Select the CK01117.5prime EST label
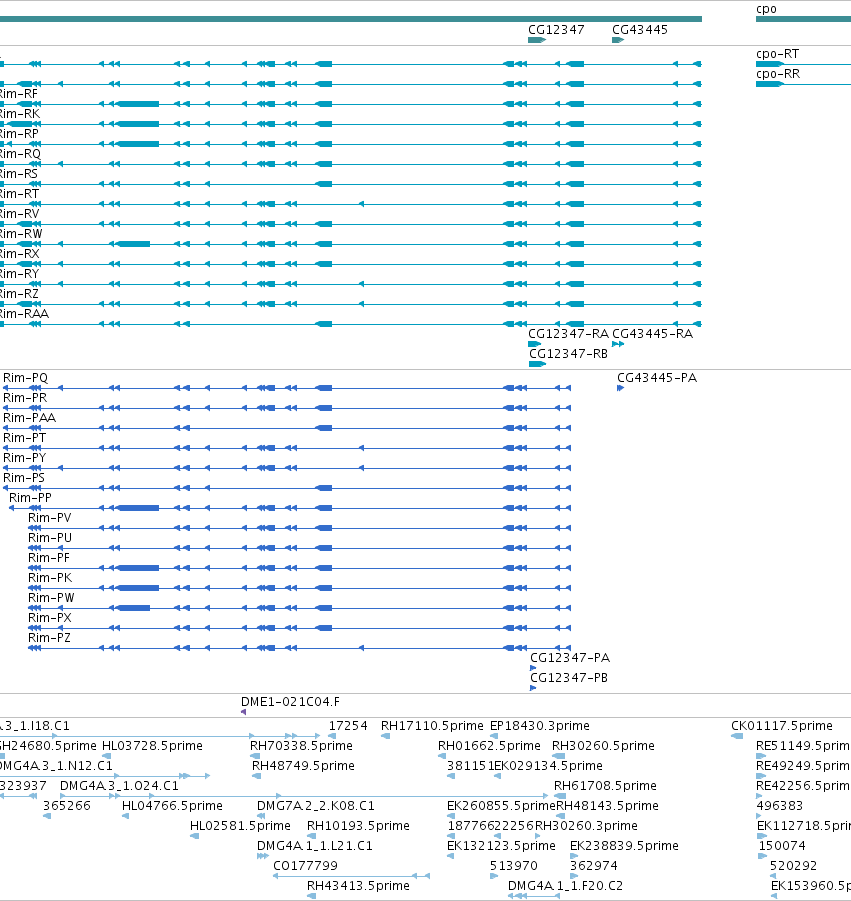This screenshot has width=851, height=901. [x=781, y=726]
